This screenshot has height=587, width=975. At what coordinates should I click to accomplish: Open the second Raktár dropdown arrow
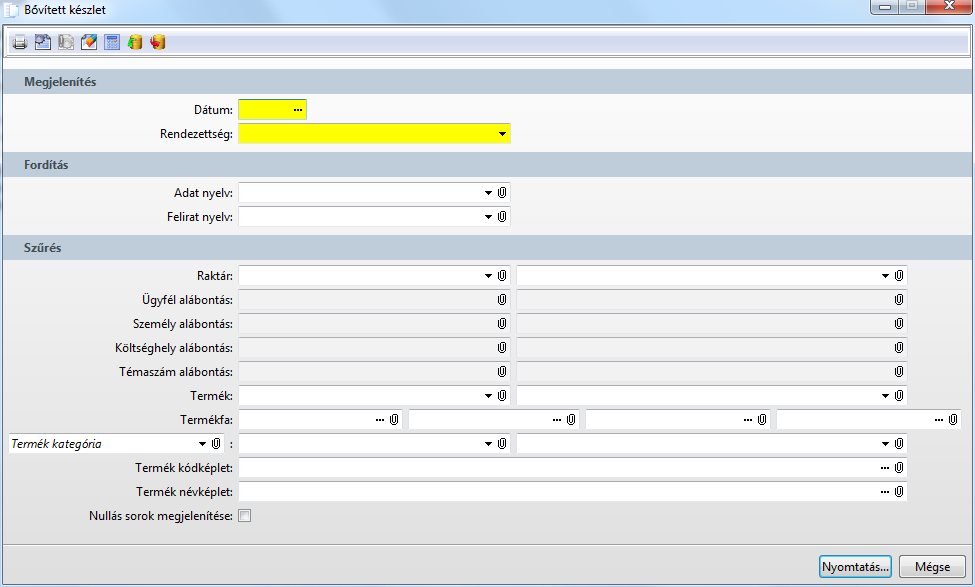(x=885, y=275)
